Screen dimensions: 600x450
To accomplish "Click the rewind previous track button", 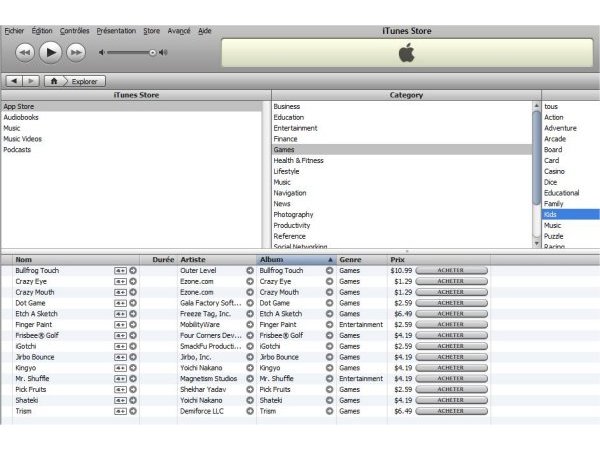I will [x=25, y=52].
